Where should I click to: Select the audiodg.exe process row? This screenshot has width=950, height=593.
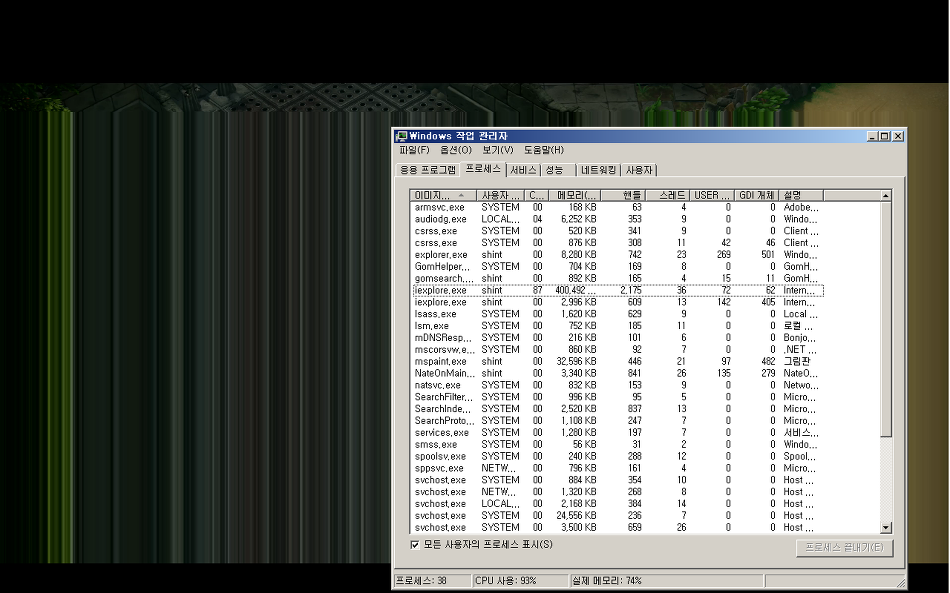(x=617, y=219)
